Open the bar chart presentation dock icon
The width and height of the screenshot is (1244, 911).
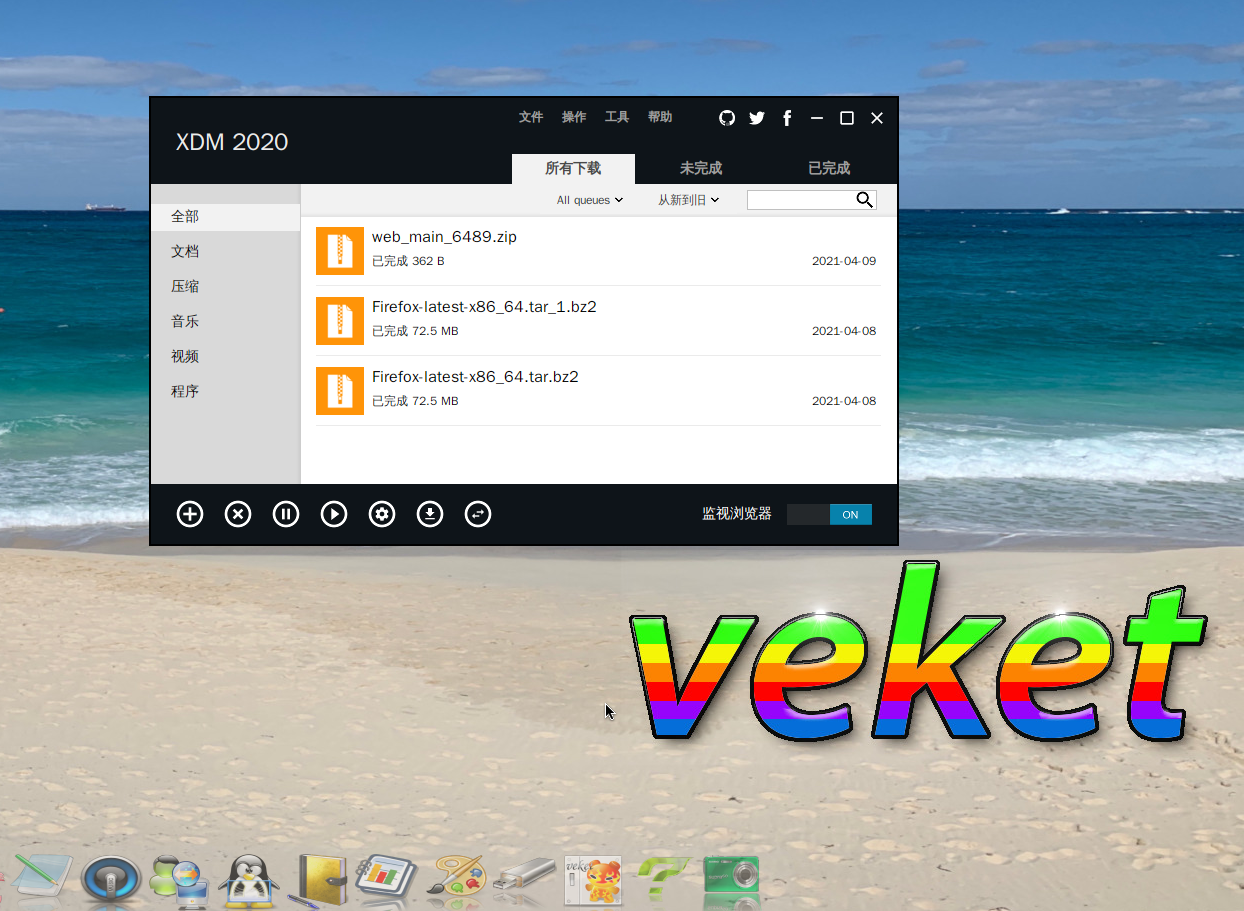point(386,879)
